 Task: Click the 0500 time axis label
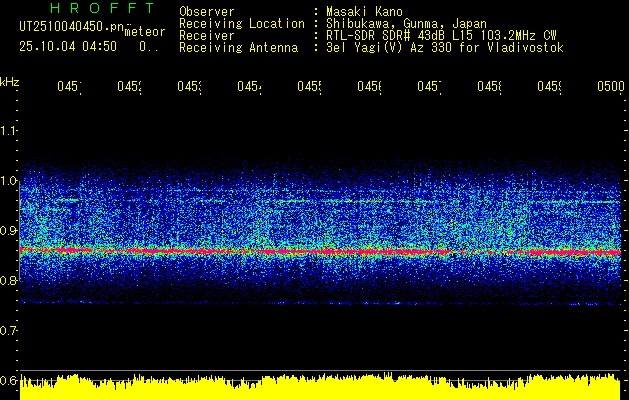point(611,86)
